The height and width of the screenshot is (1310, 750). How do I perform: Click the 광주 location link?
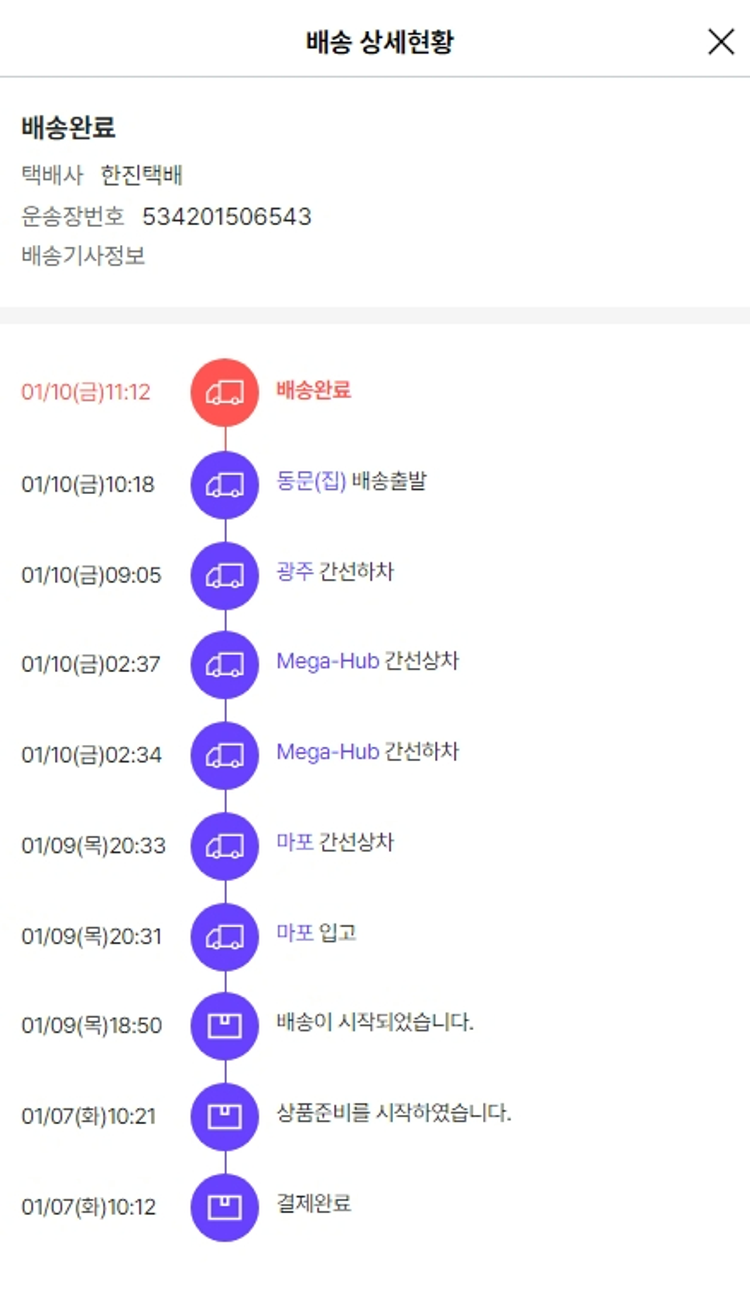click(295, 572)
